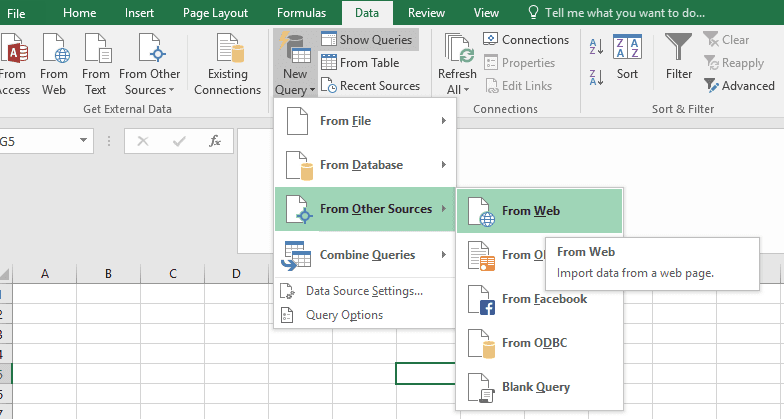This screenshot has width=784, height=419.
Task: Open Recent Sources
Action: (370, 86)
